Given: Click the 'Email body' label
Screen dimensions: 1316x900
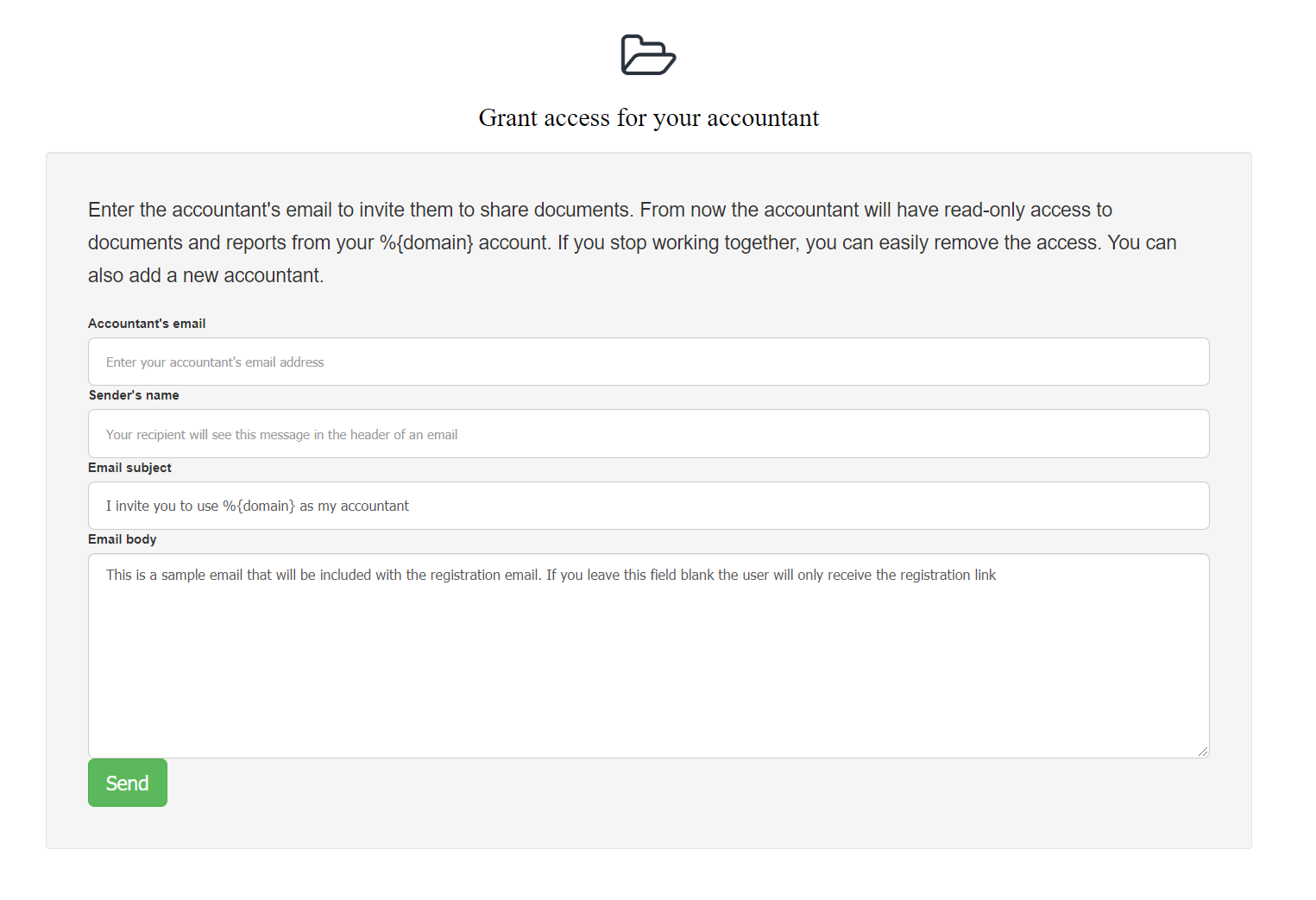Looking at the screenshot, I should 122,538.
